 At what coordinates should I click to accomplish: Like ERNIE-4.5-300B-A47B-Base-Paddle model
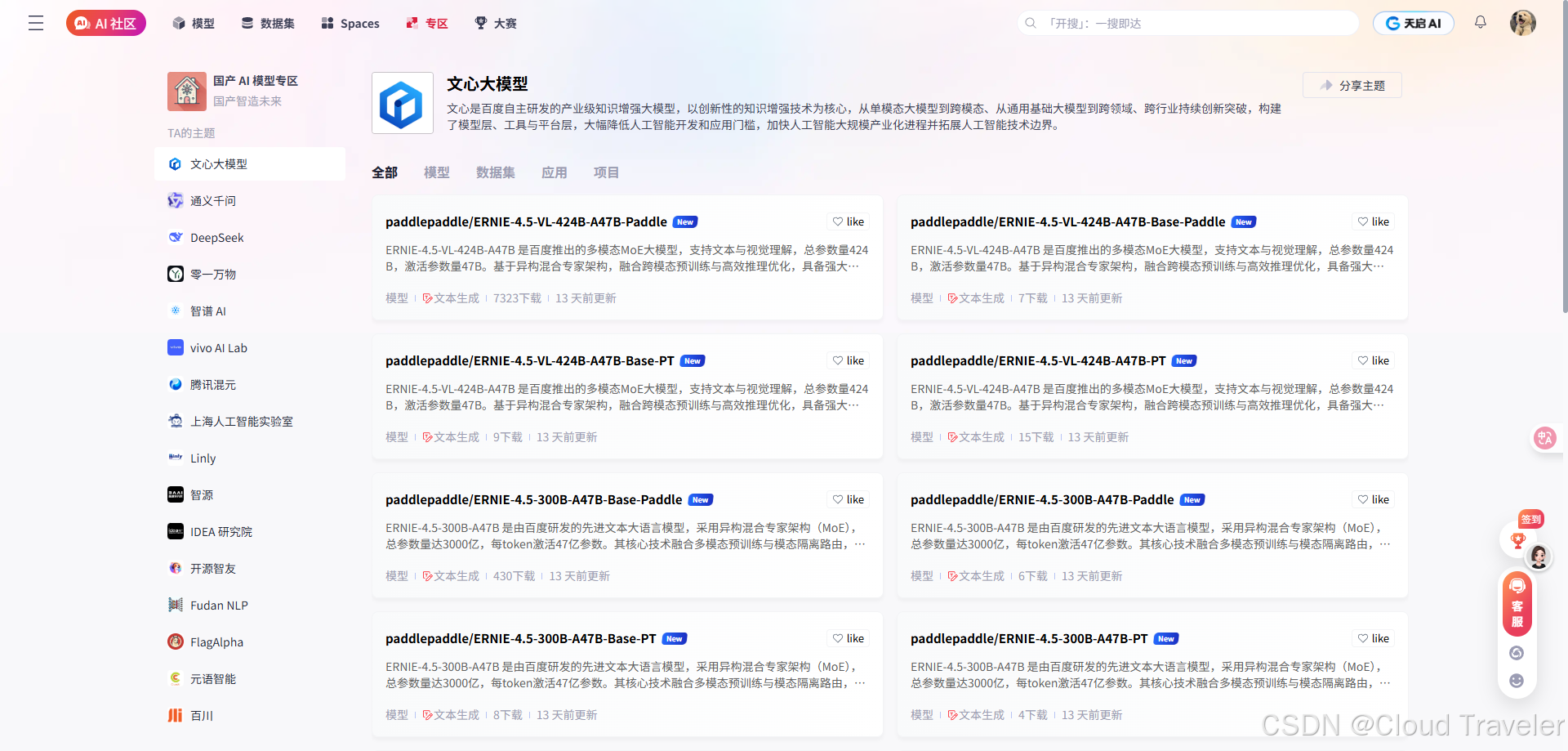coord(849,499)
